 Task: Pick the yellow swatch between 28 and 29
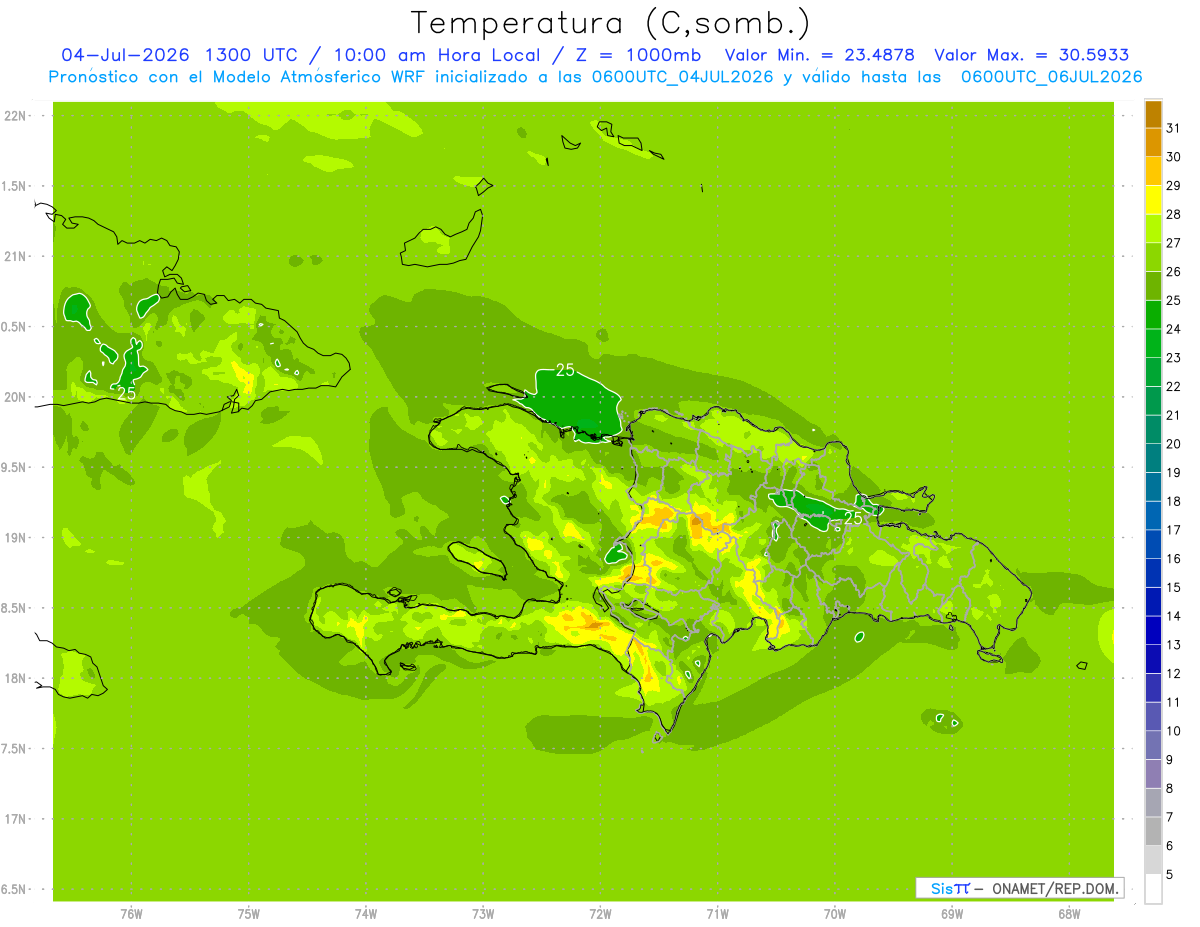1153,199
